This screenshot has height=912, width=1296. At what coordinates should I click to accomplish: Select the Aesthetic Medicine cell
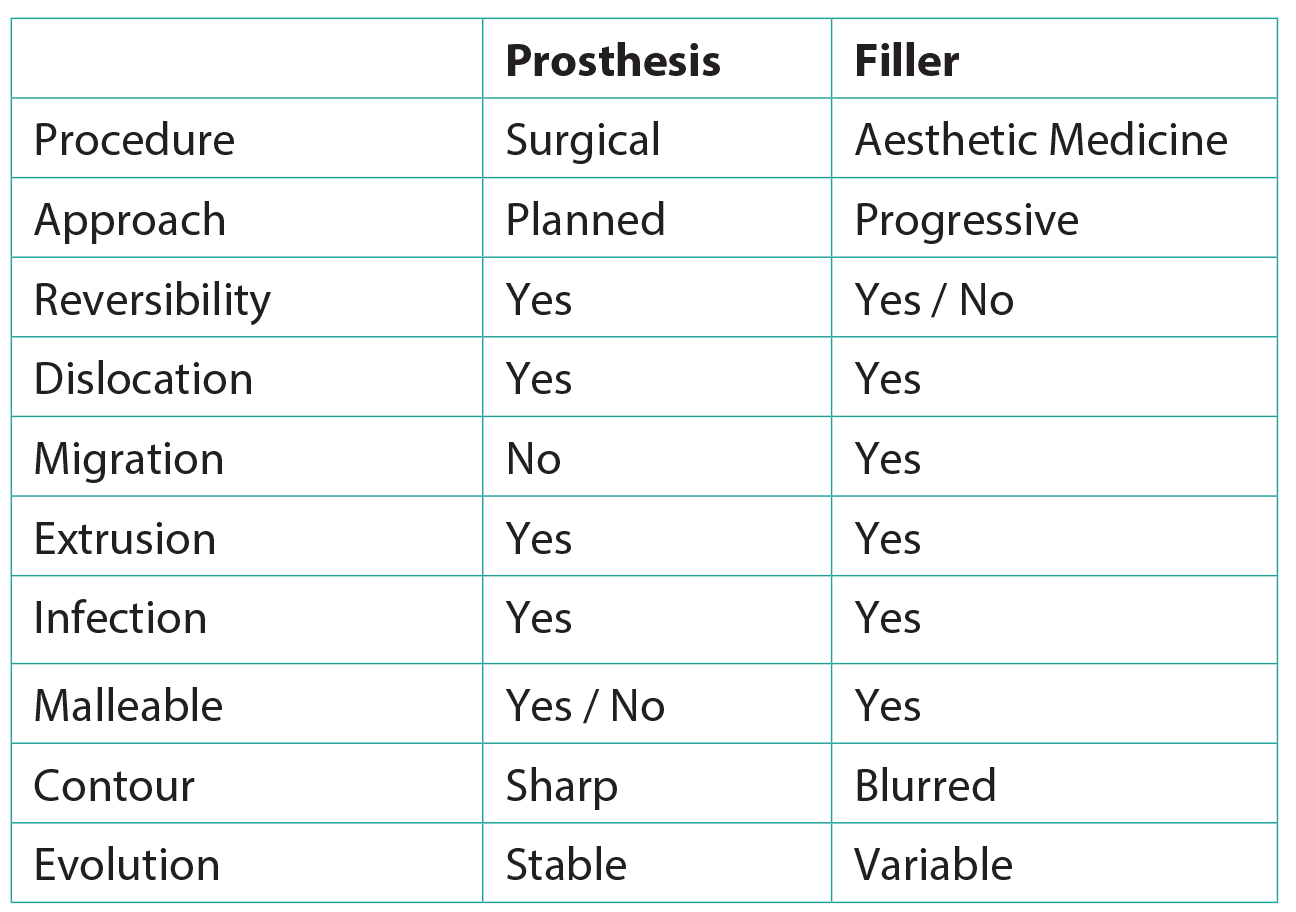point(1041,140)
